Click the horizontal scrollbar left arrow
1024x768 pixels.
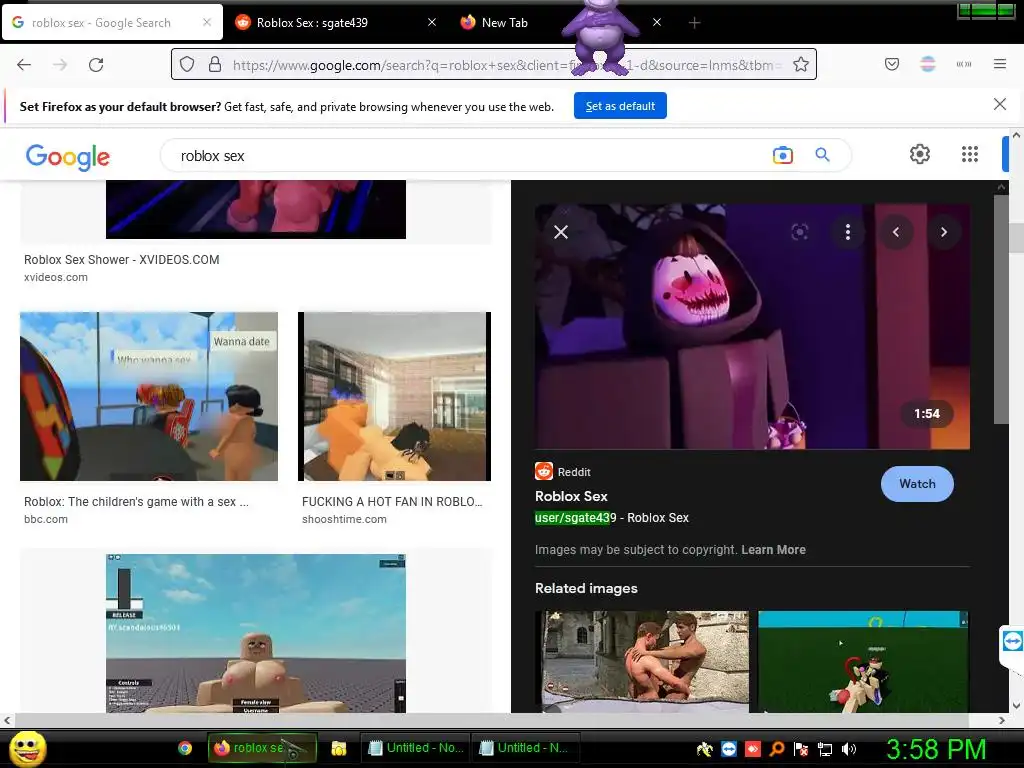click(x=7, y=720)
